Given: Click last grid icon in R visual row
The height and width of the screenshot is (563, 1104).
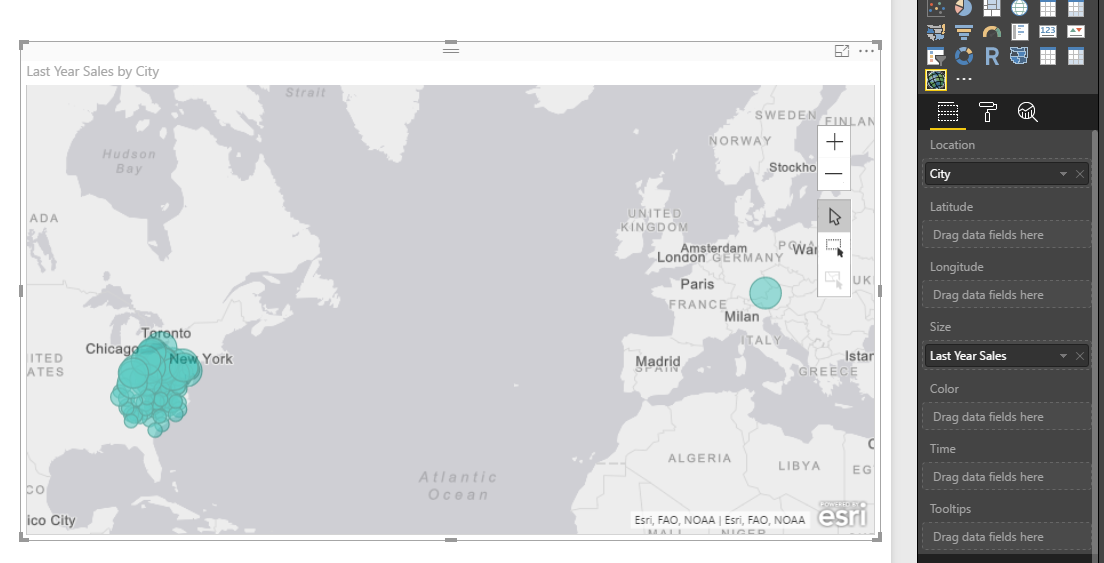Looking at the screenshot, I should (1076, 56).
